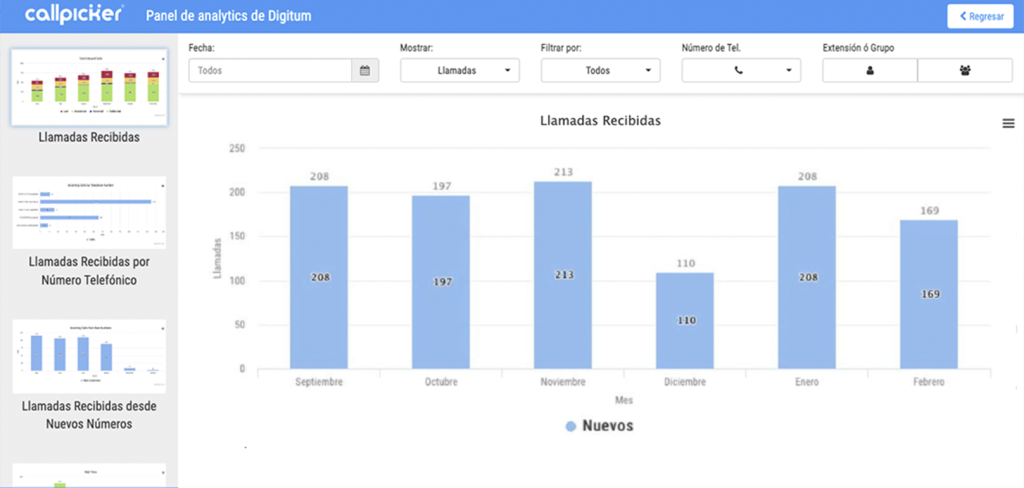1024x488 pixels.
Task: Select the single user extension icon
Action: click(x=869, y=71)
